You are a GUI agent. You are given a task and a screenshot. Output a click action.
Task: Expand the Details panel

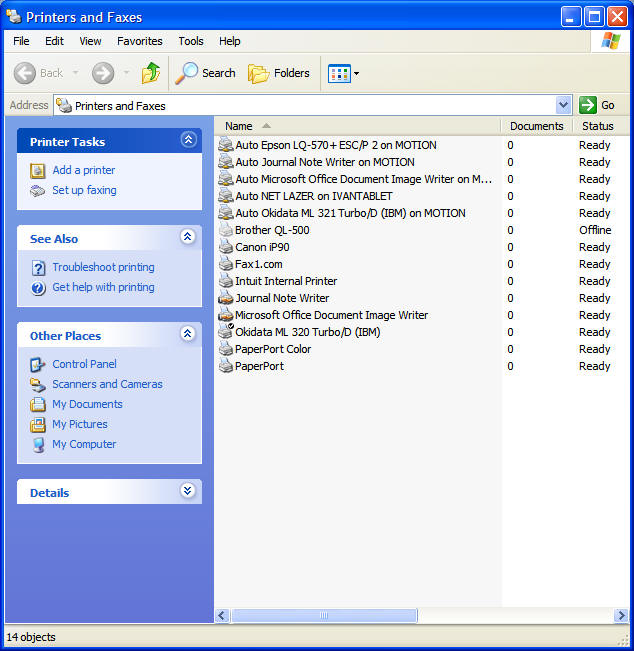pyautogui.click(x=187, y=491)
